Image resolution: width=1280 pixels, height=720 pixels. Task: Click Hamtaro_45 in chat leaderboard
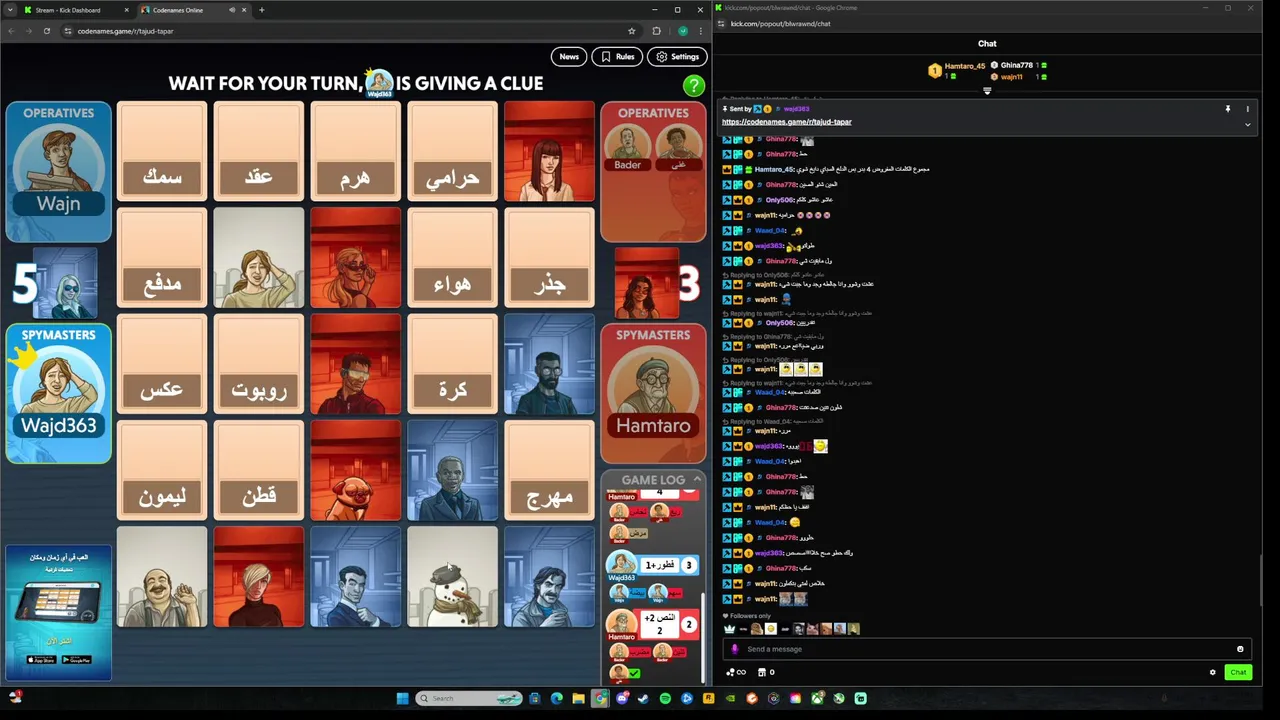965,66
